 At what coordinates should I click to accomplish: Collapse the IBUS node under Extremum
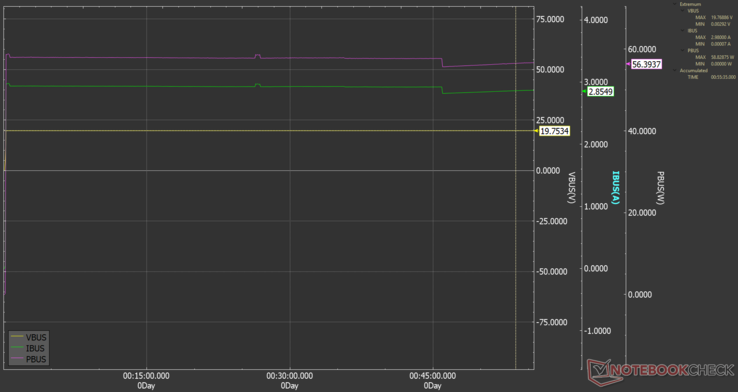(x=682, y=31)
